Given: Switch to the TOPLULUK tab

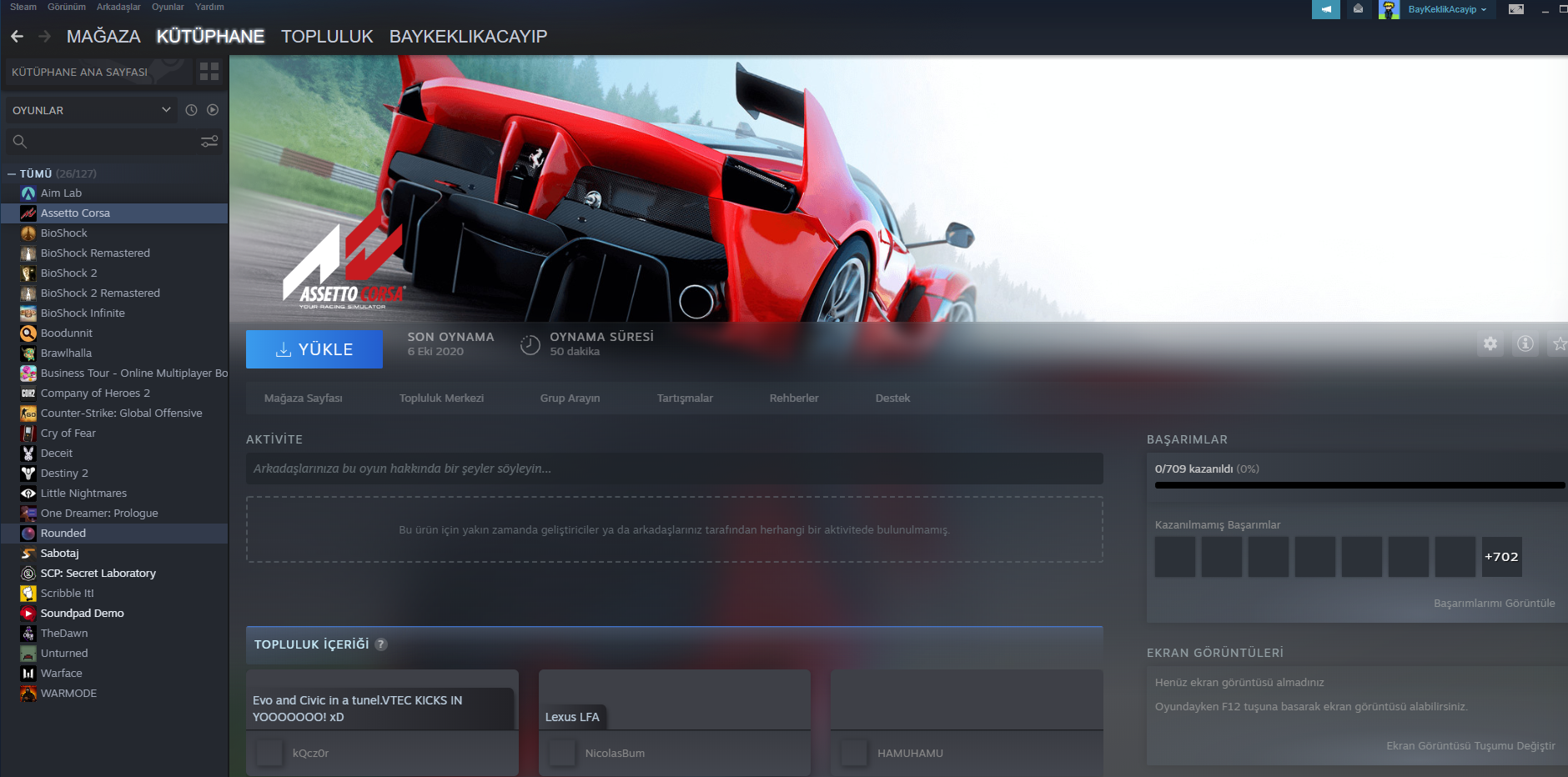Looking at the screenshot, I should tap(327, 37).
